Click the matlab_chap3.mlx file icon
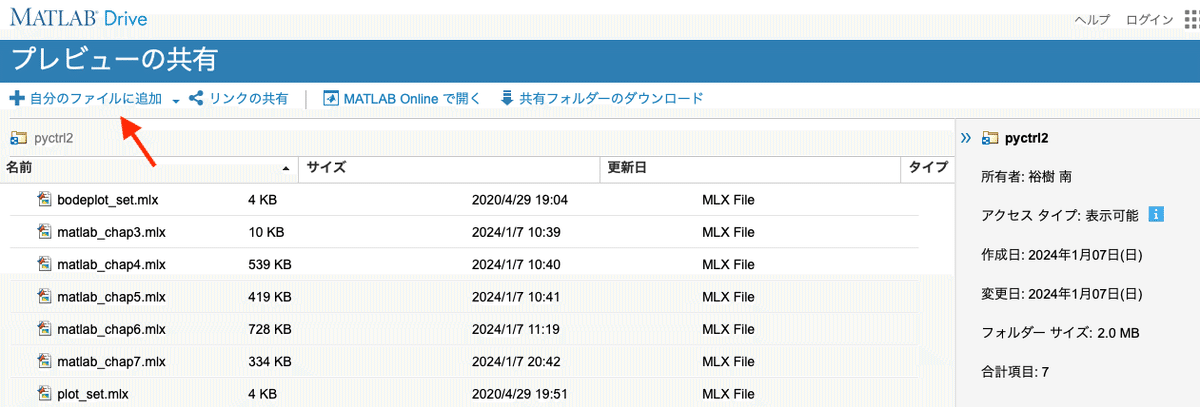This screenshot has height=407, width=1200. [x=44, y=232]
